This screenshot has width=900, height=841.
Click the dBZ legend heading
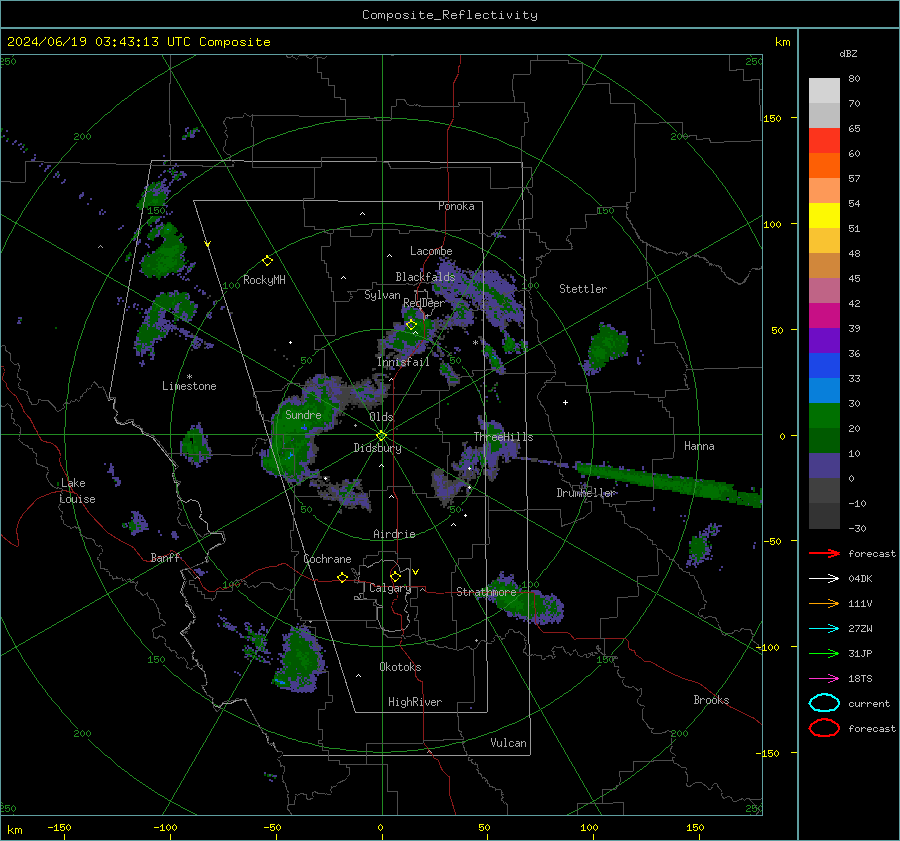pyautogui.click(x=848, y=53)
